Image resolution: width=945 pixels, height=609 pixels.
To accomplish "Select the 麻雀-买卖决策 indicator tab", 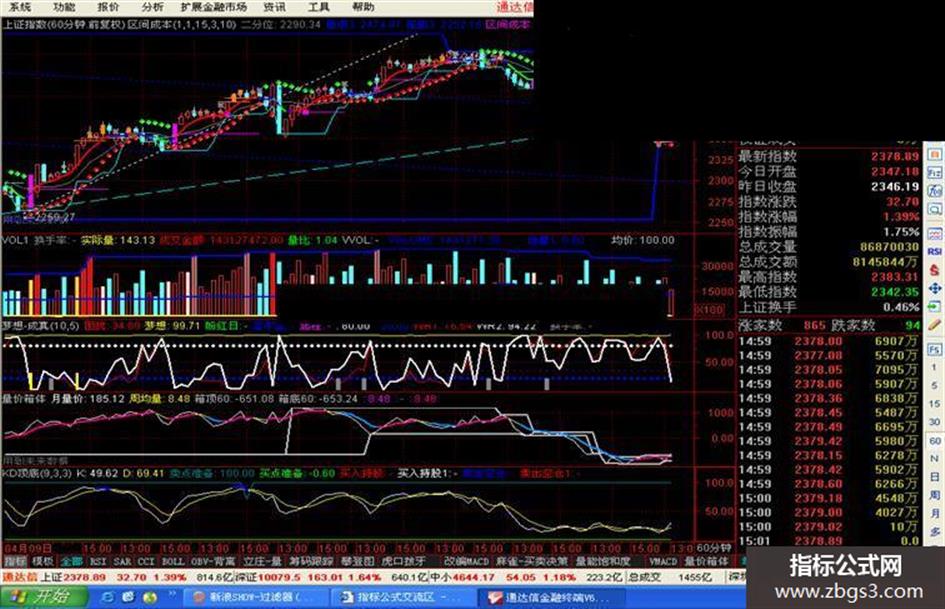I will click(532, 561).
